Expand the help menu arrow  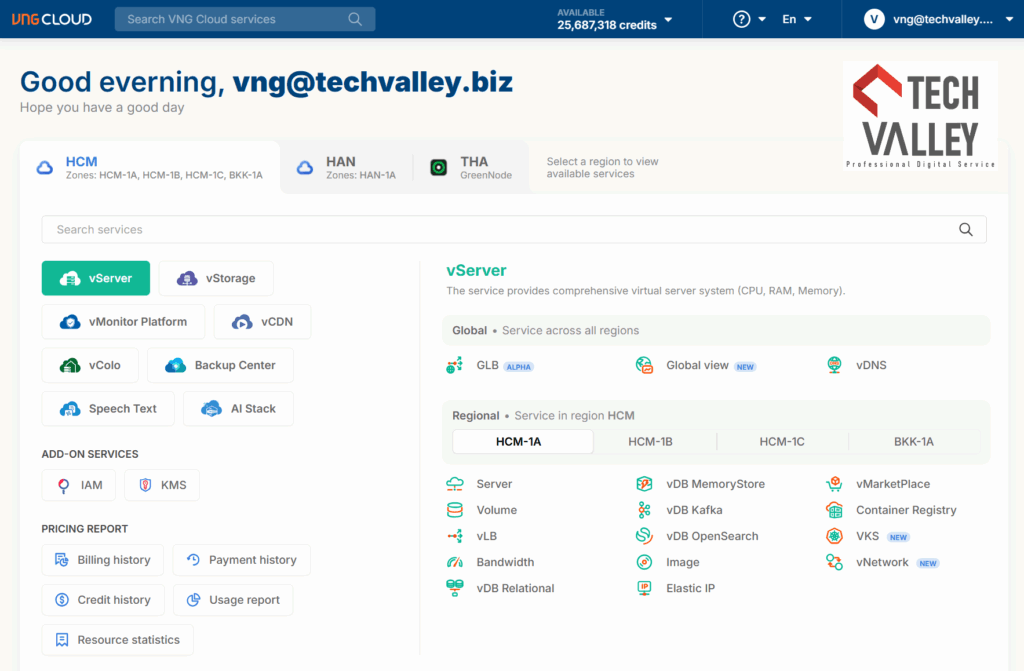[x=762, y=20]
